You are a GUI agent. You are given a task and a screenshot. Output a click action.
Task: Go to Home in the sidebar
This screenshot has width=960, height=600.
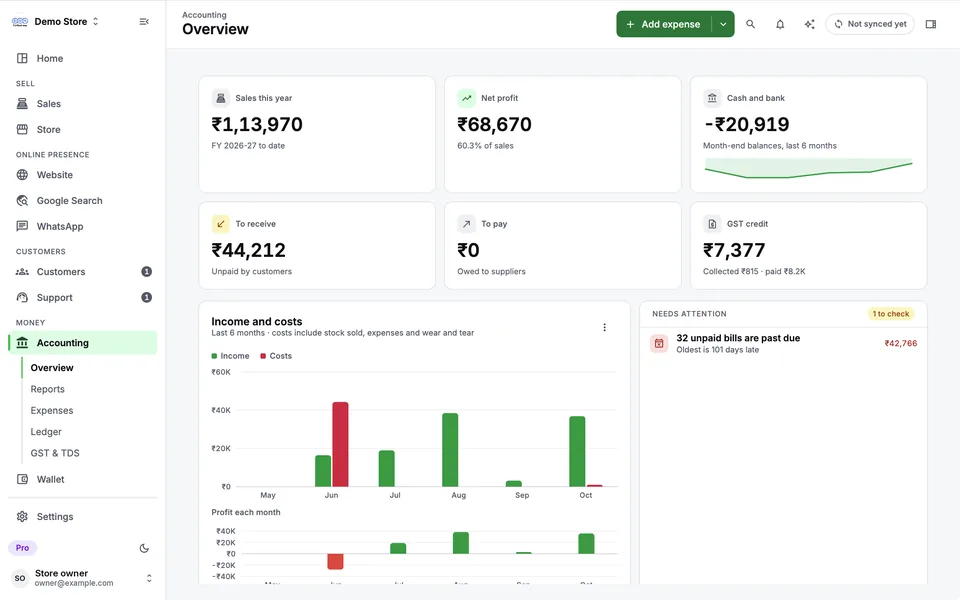coord(83,58)
